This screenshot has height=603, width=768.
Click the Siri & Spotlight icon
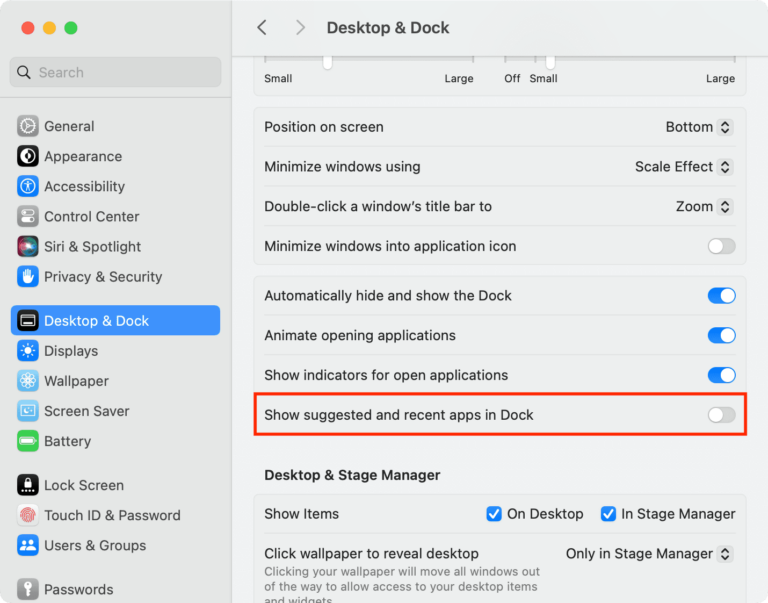28,246
